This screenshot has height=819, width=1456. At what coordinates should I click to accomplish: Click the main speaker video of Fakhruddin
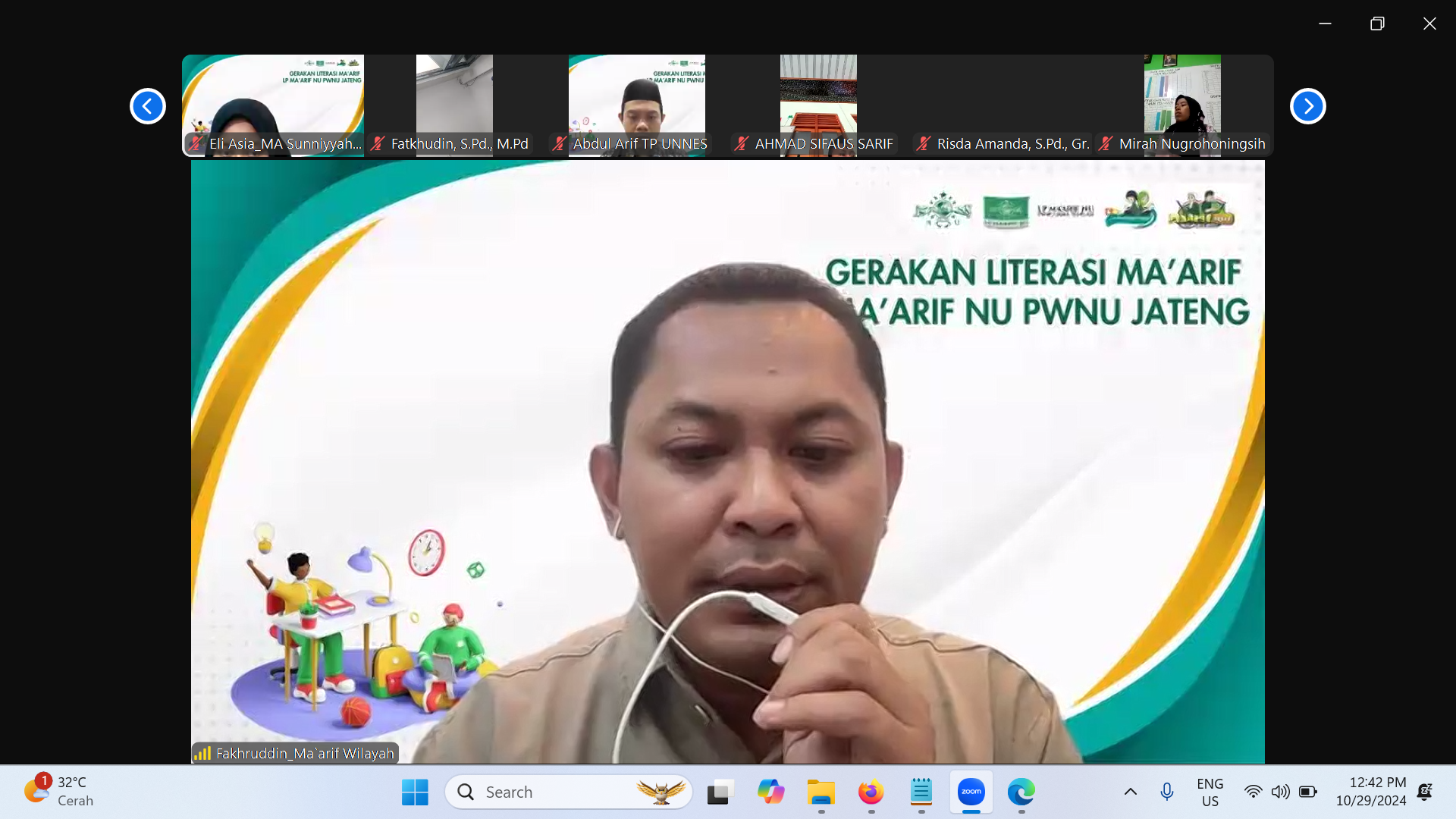click(x=728, y=461)
